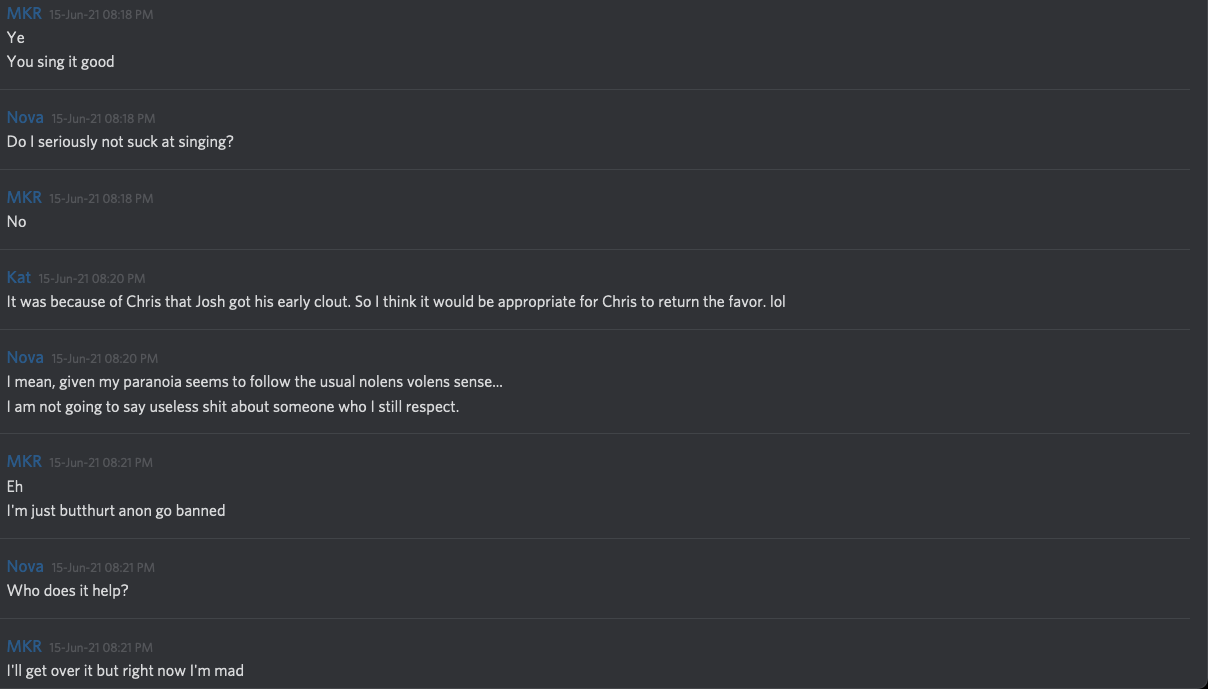
Task: Click the "Who does it help?" message
Action: tap(68, 590)
